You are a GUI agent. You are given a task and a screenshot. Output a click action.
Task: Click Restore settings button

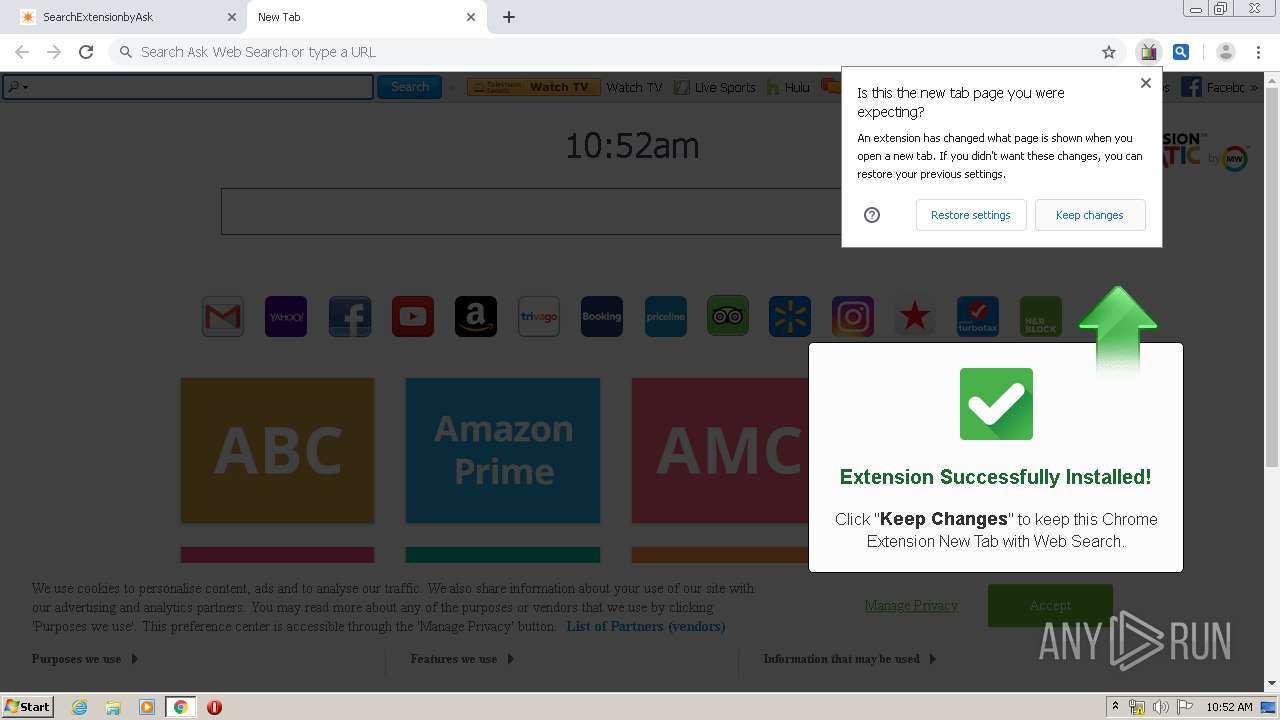(x=971, y=215)
